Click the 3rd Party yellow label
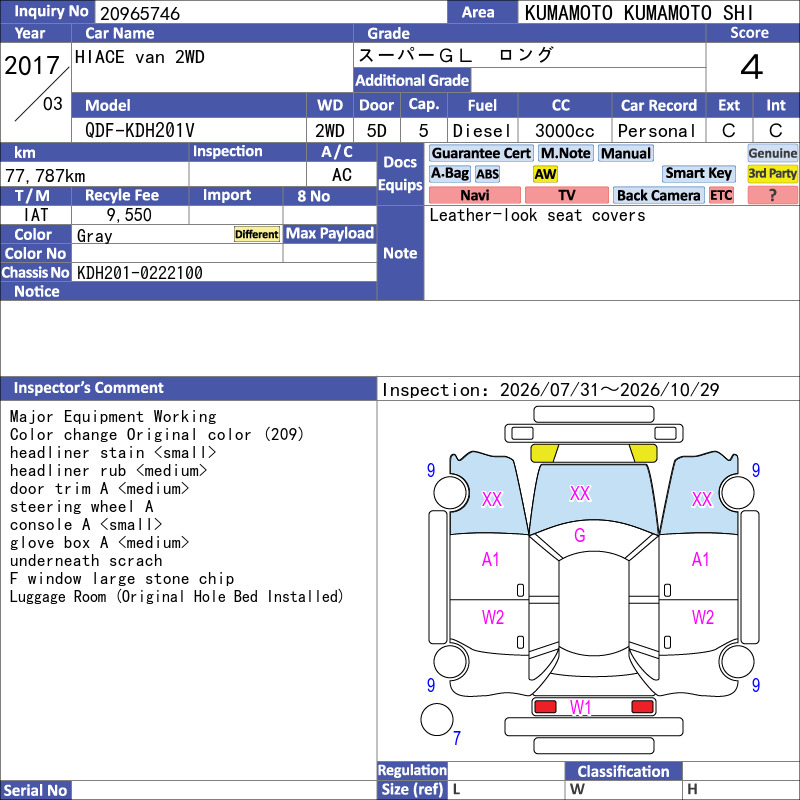 tap(772, 173)
